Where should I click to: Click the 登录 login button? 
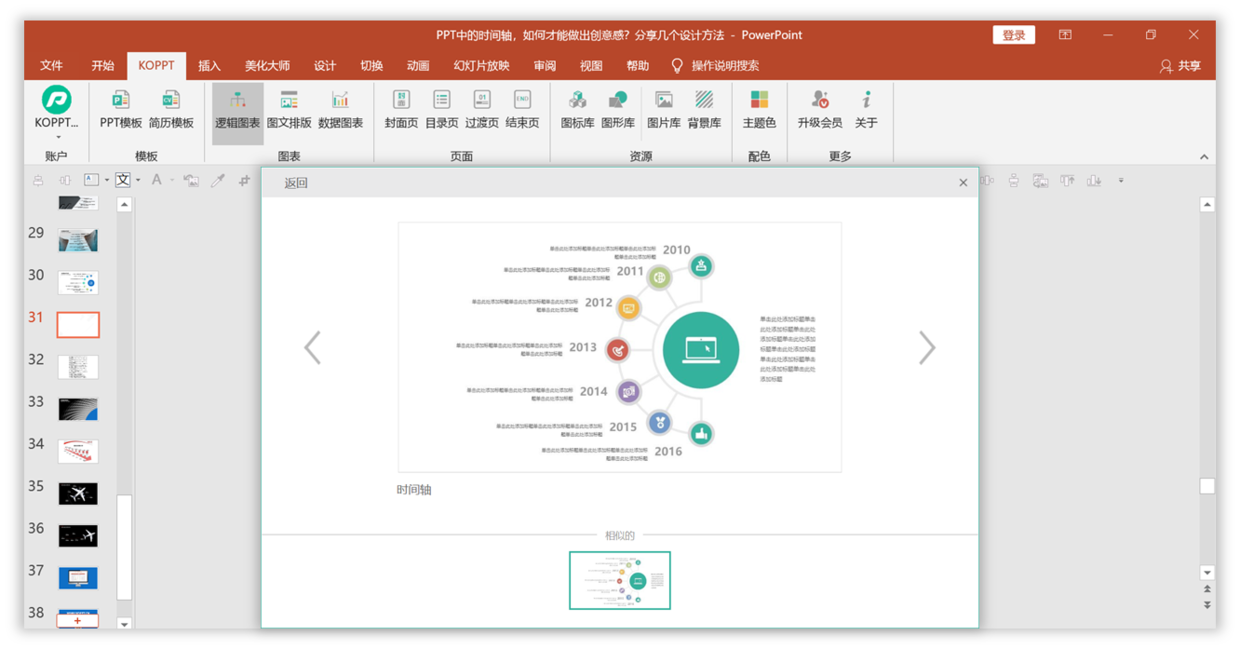1013,35
